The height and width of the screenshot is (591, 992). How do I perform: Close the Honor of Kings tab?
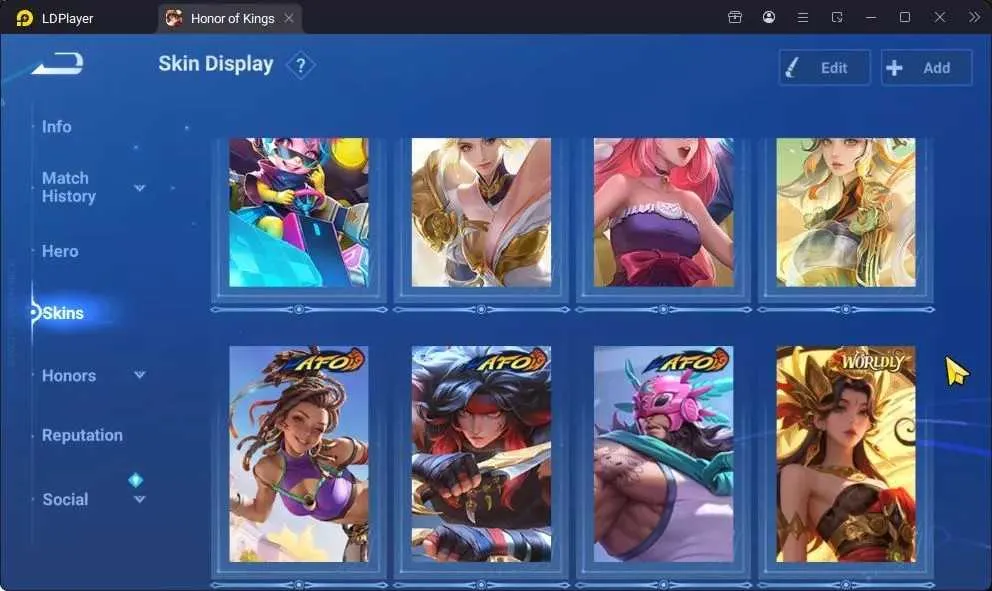pyautogui.click(x=289, y=18)
